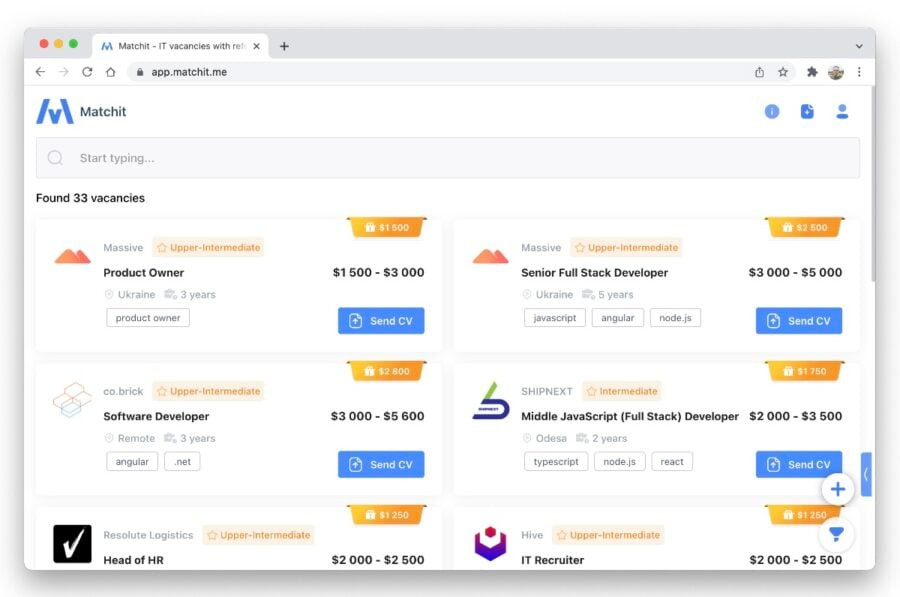Viewport: 900px width, 597px height.
Task: Select the product owner tag
Action: (x=148, y=317)
